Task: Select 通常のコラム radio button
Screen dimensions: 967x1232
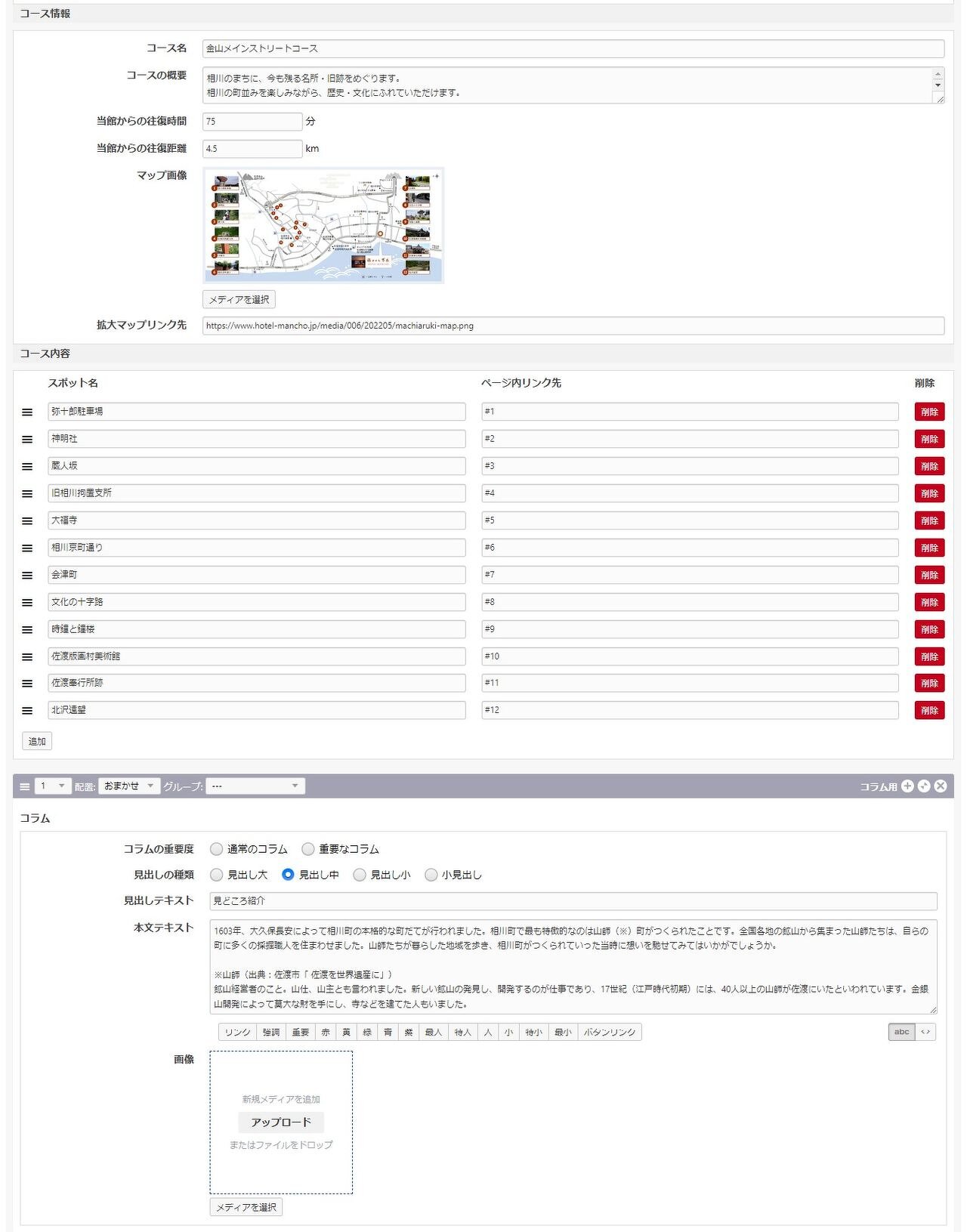Action: tap(217, 849)
